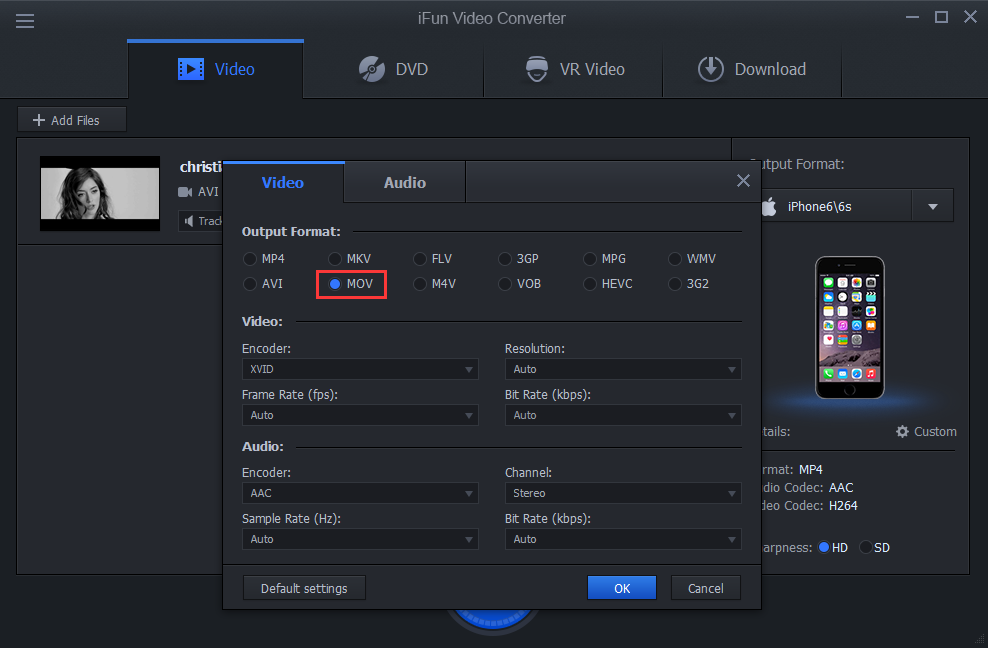Screen dimensions: 988x648
Task: Select the MKV output format
Action: point(350,258)
